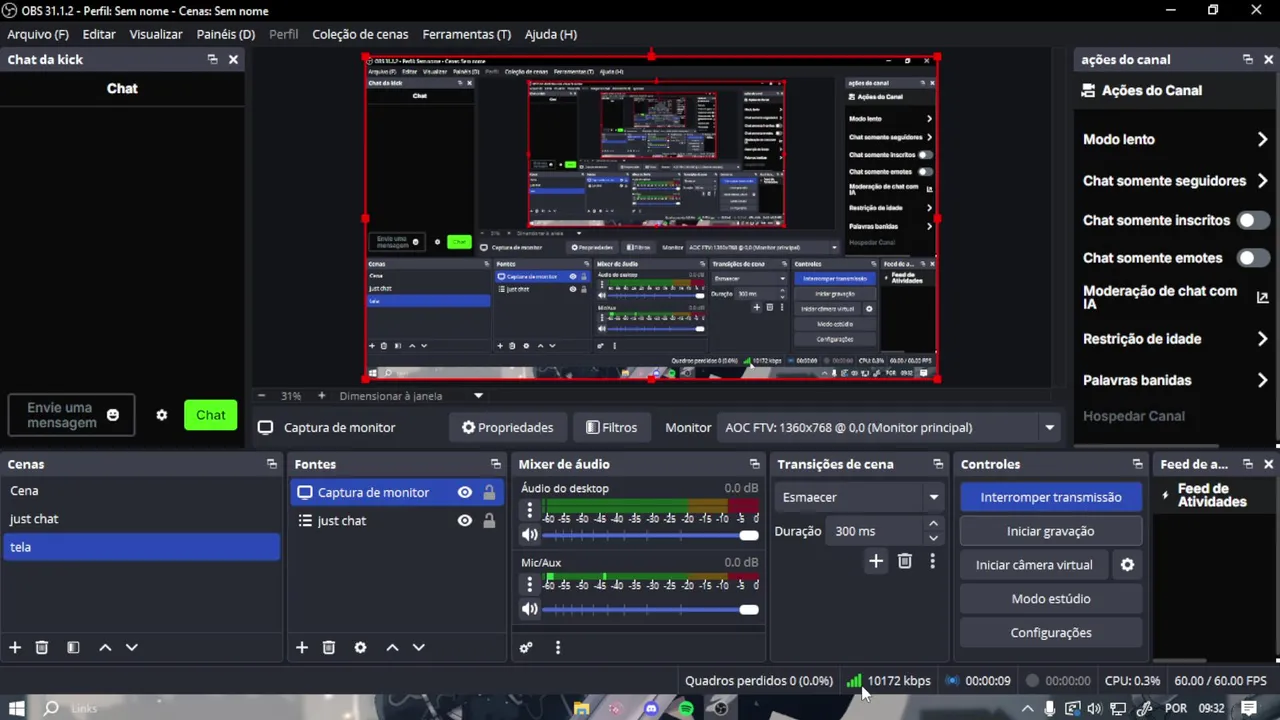
Task: Open source Propriedades button
Action: click(x=507, y=427)
